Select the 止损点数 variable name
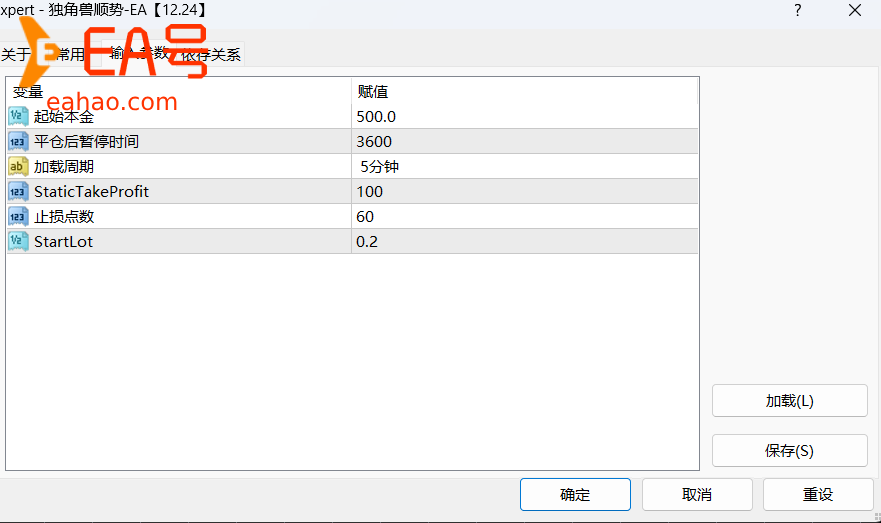Image resolution: width=881 pixels, height=523 pixels. (x=63, y=216)
